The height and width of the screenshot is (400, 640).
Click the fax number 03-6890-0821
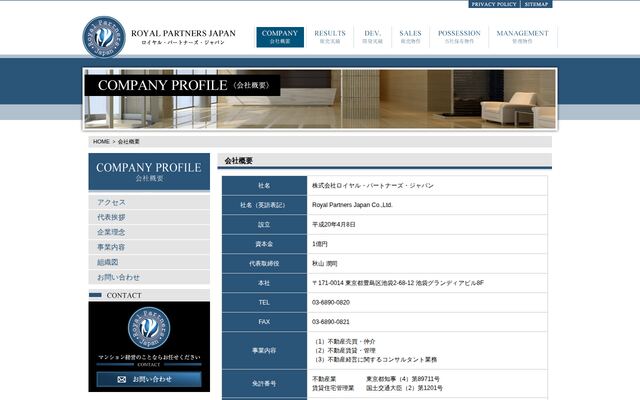tap(331, 322)
